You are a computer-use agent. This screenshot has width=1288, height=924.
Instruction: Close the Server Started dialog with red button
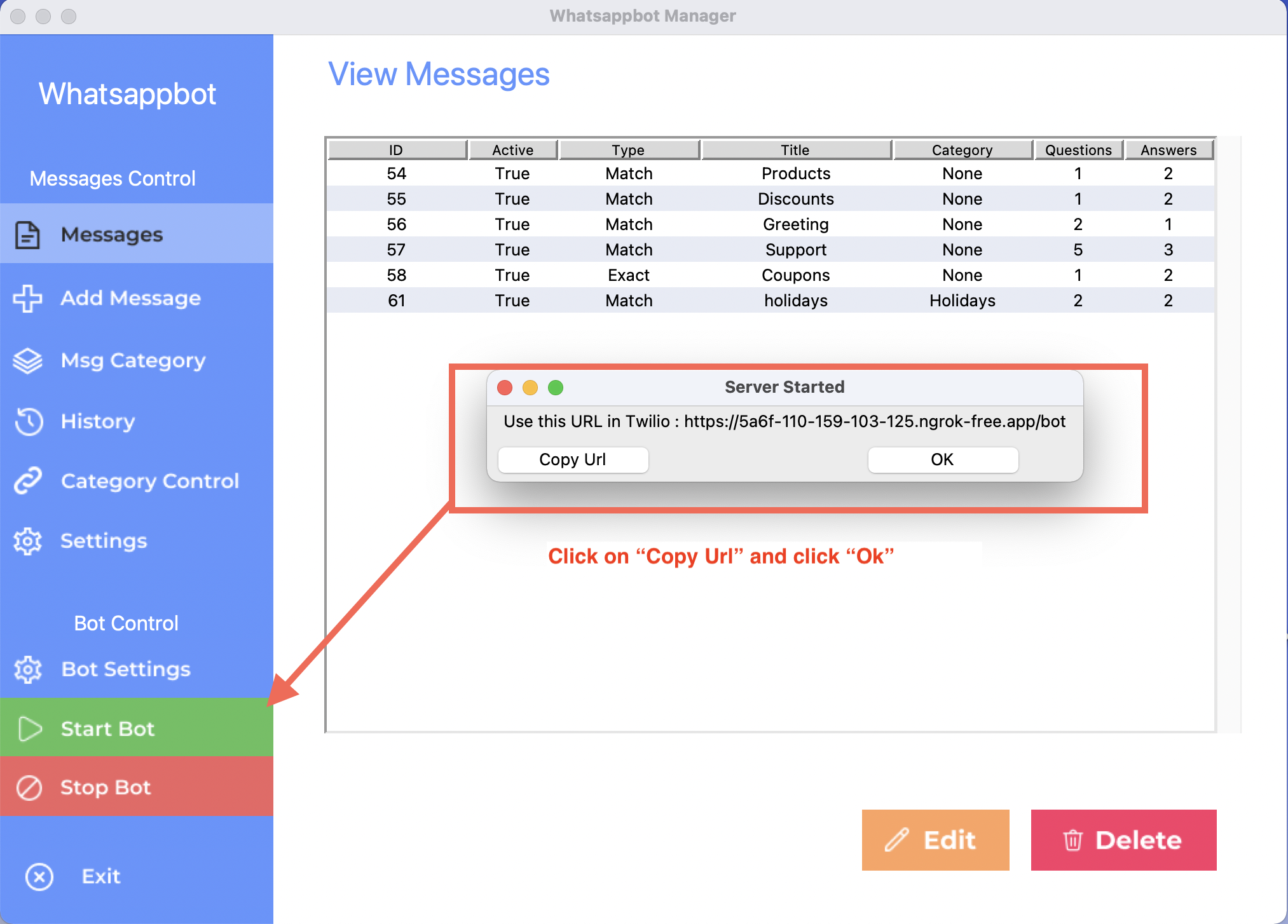(x=505, y=388)
